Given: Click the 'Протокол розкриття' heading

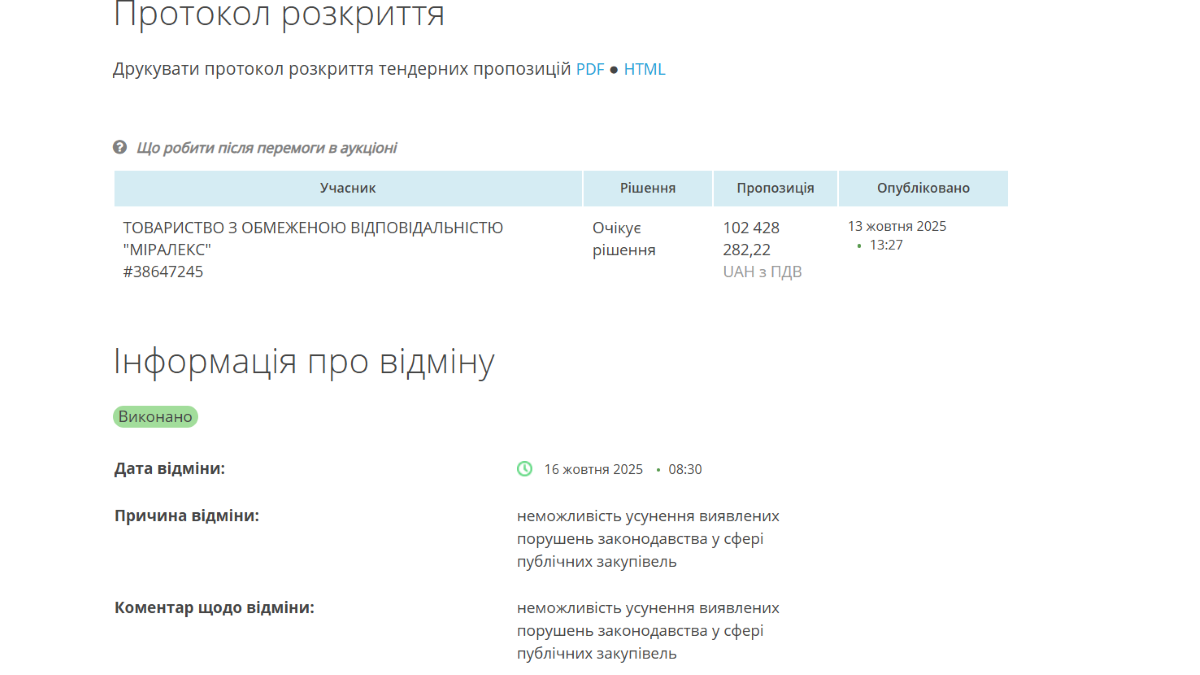Looking at the screenshot, I should 279,16.
